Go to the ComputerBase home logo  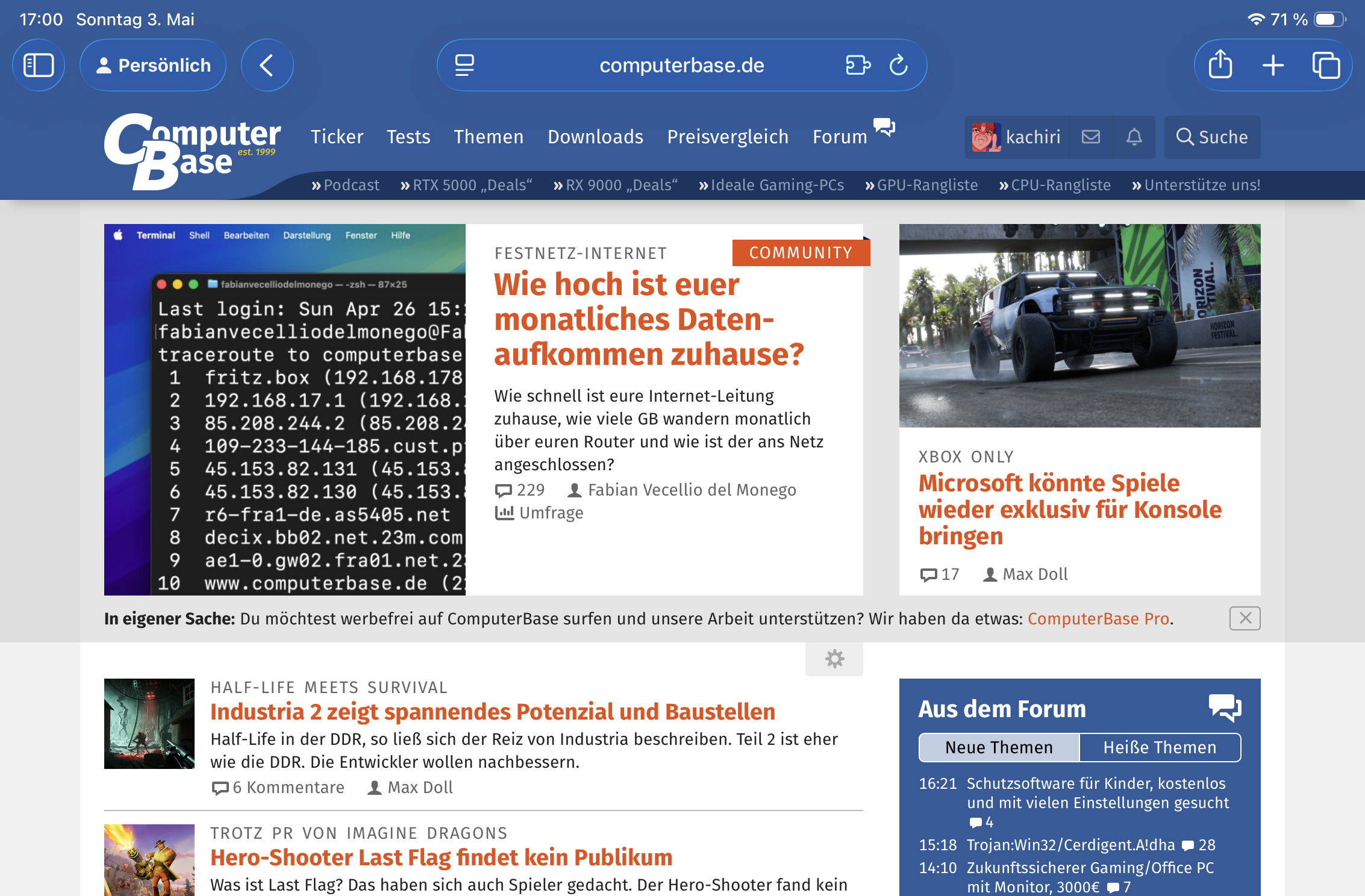(x=192, y=152)
